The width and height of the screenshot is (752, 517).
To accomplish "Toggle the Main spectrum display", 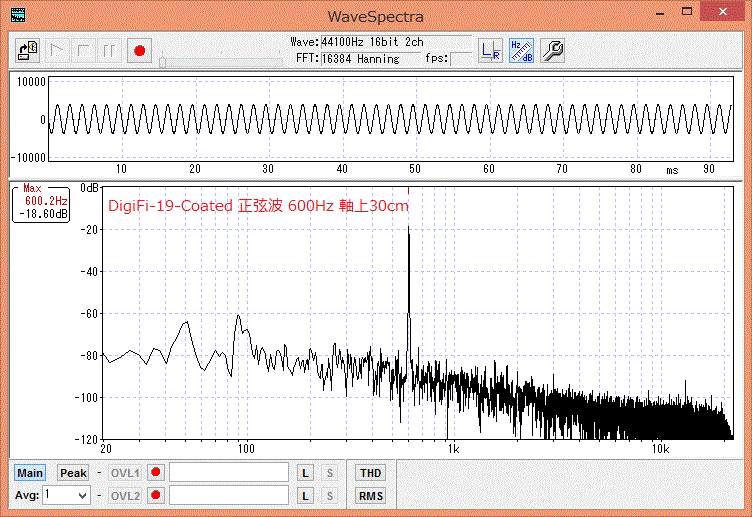I will 30,472.
